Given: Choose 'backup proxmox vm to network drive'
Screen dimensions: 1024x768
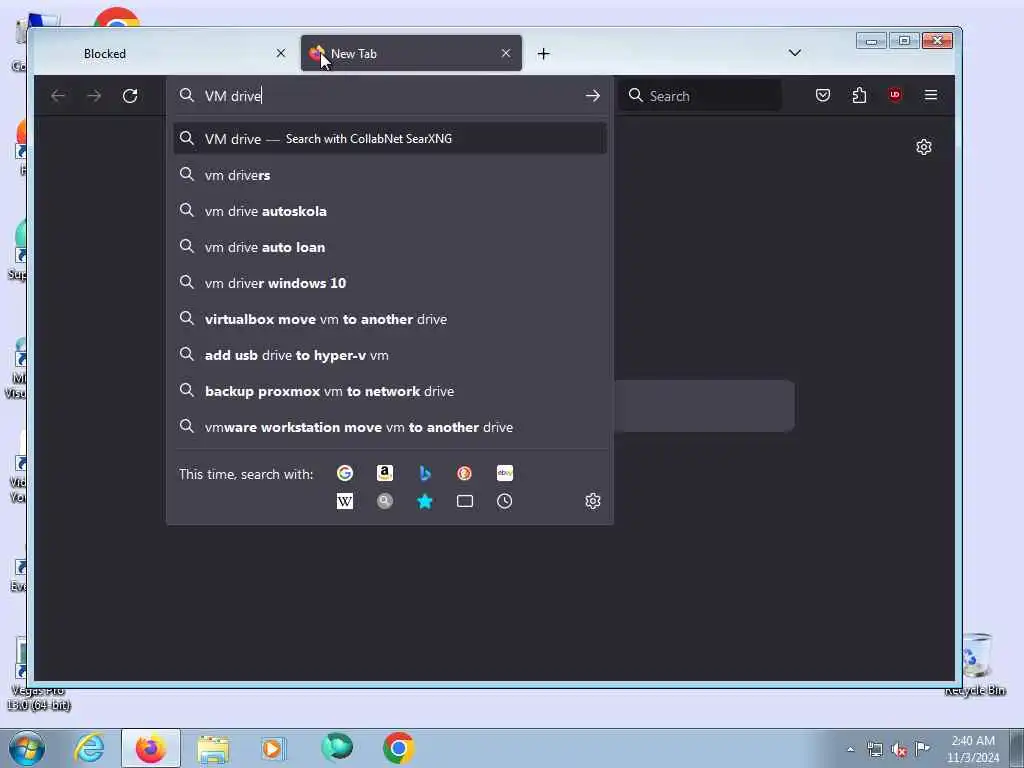Looking at the screenshot, I should tap(390, 391).
